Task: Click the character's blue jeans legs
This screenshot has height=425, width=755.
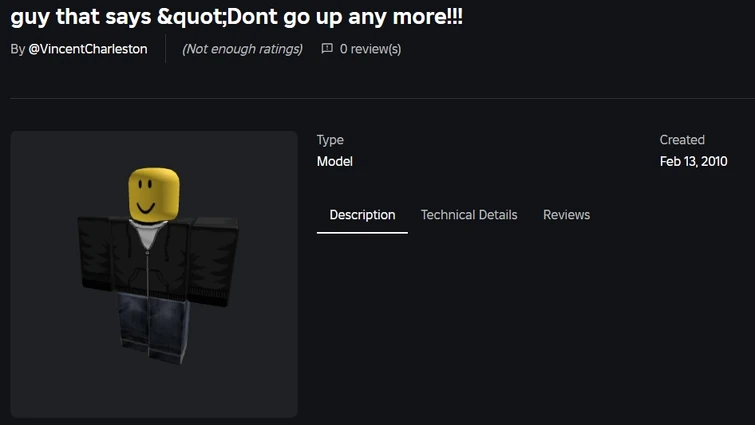Action: [152, 325]
